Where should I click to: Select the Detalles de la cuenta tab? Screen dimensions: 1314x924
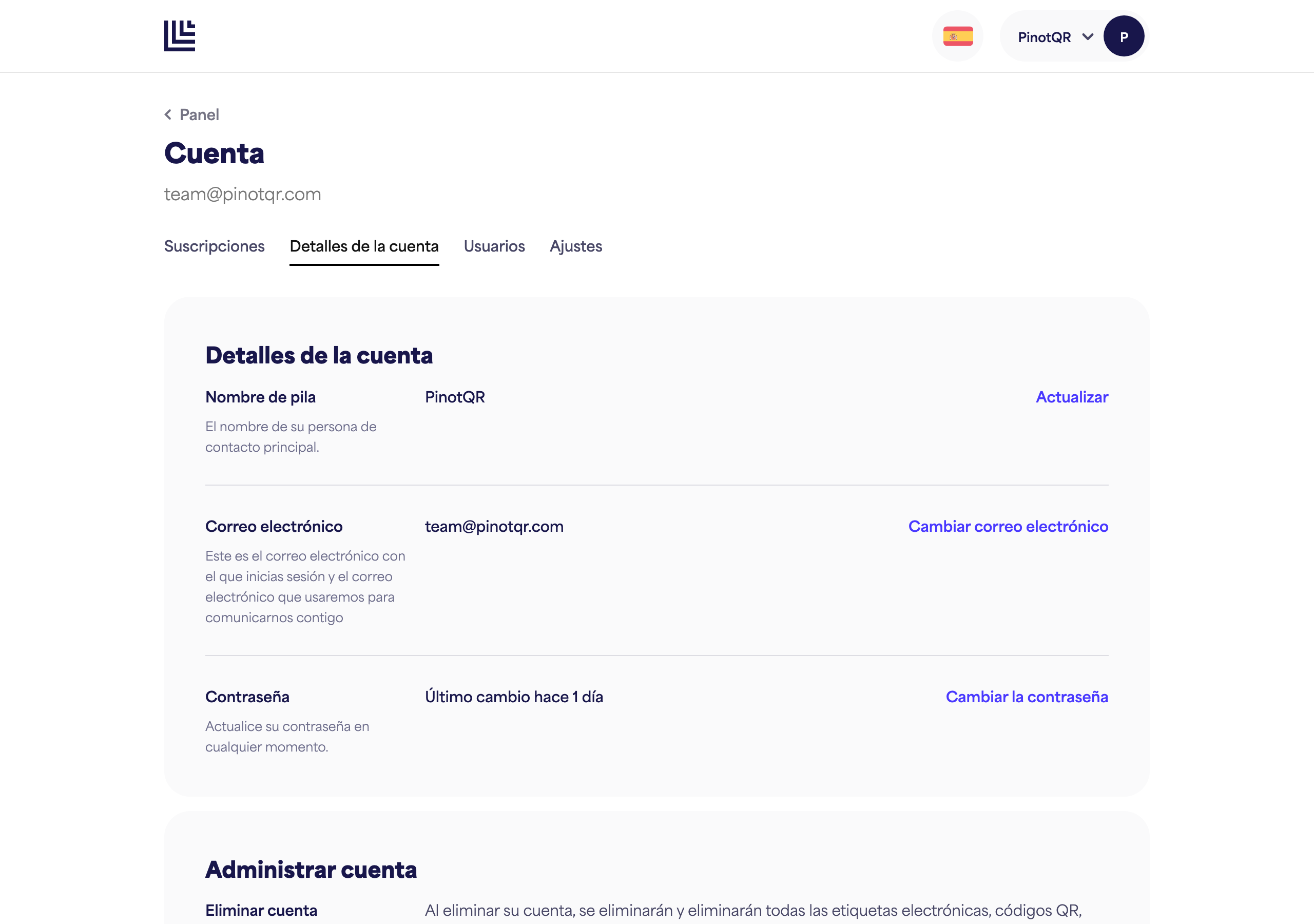point(364,246)
